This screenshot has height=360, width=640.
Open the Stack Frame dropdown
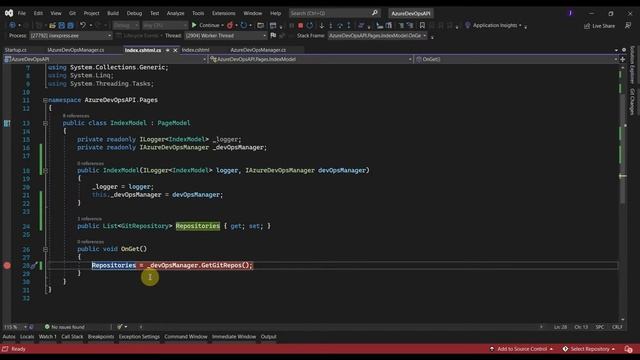pyautogui.click(x=378, y=36)
